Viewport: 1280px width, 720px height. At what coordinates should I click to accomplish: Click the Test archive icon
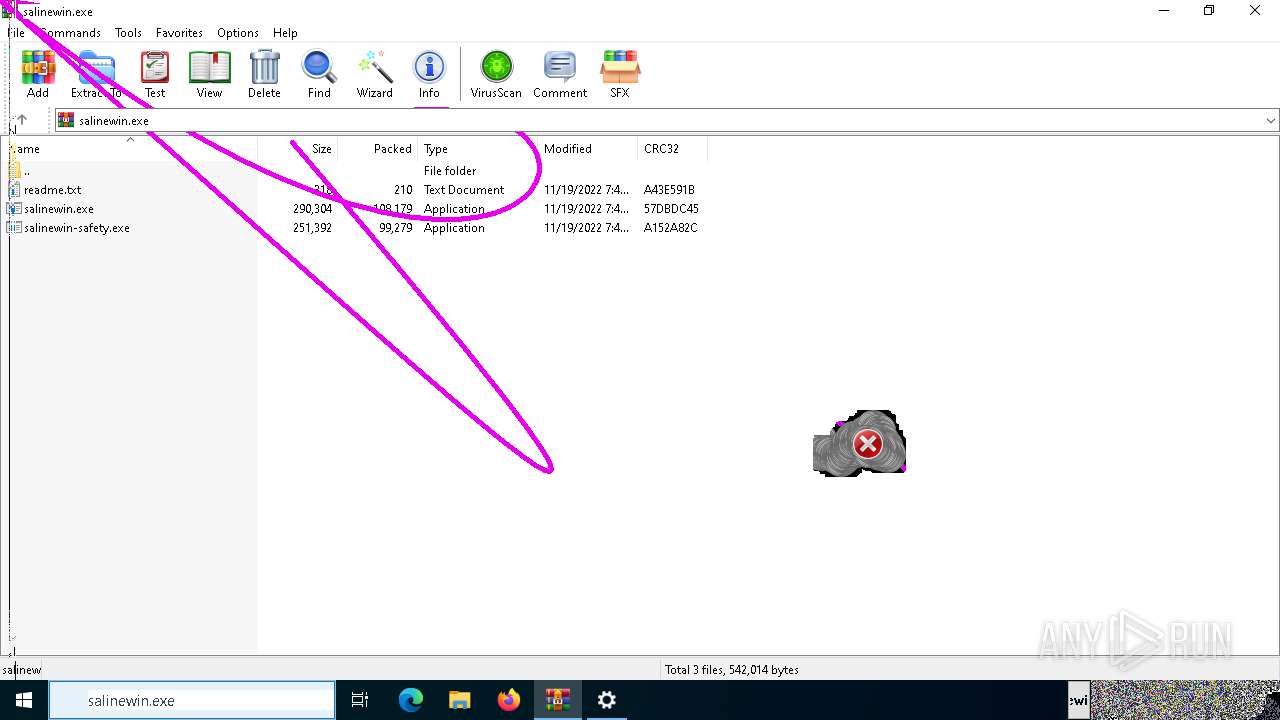[155, 74]
